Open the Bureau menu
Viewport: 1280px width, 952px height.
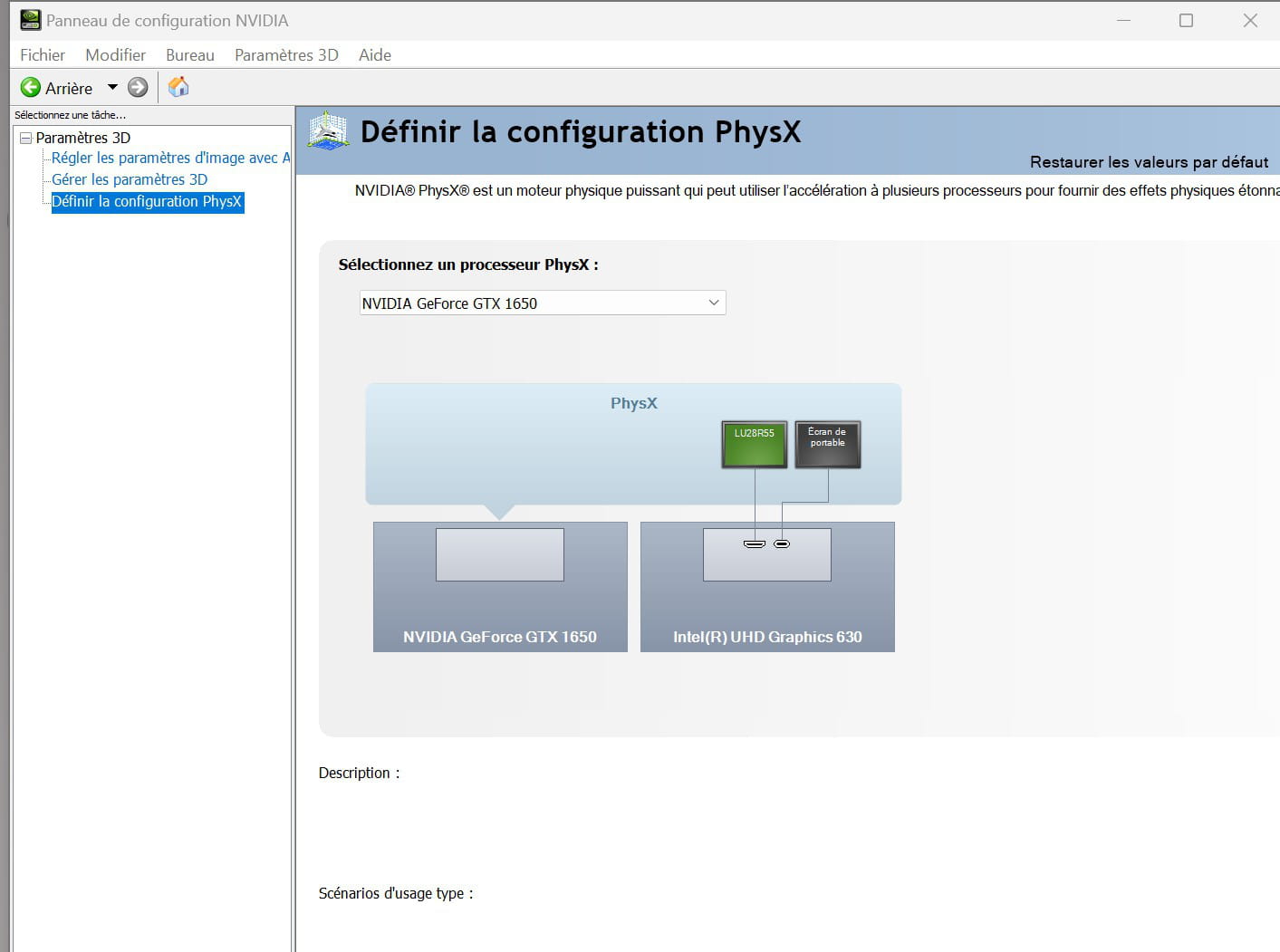(190, 55)
